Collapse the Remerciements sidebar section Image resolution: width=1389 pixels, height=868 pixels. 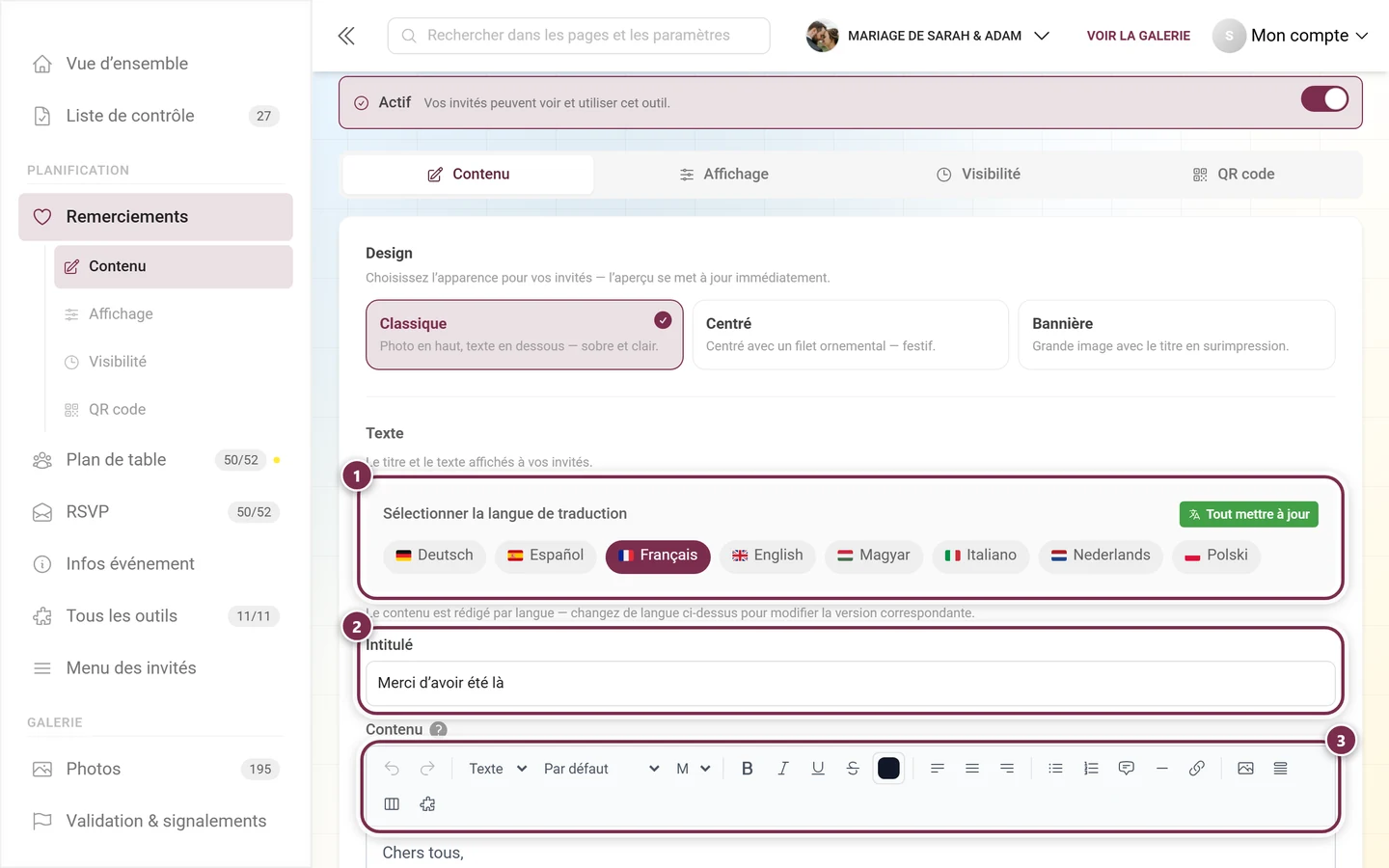(x=155, y=217)
